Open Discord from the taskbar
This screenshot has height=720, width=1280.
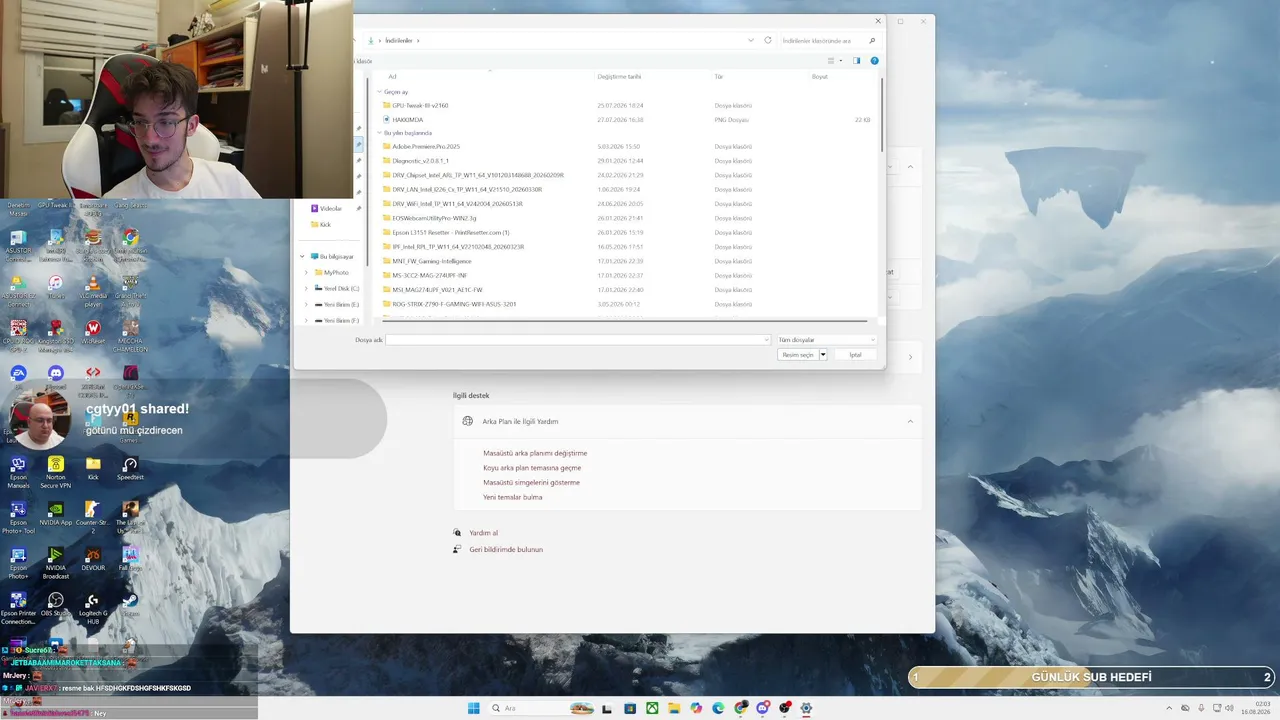(x=763, y=708)
